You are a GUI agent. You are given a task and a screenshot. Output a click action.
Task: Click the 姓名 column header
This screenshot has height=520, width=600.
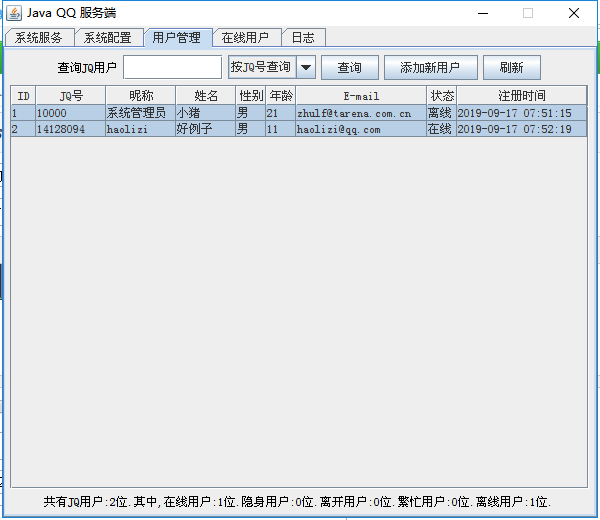click(206, 96)
